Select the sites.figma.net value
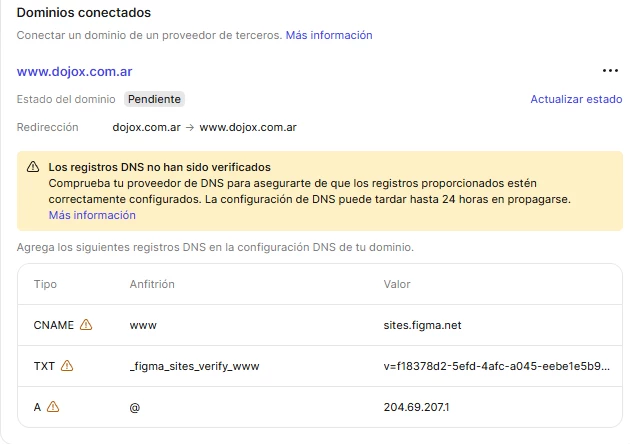This screenshot has width=630, height=444. [x=422, y=325]
